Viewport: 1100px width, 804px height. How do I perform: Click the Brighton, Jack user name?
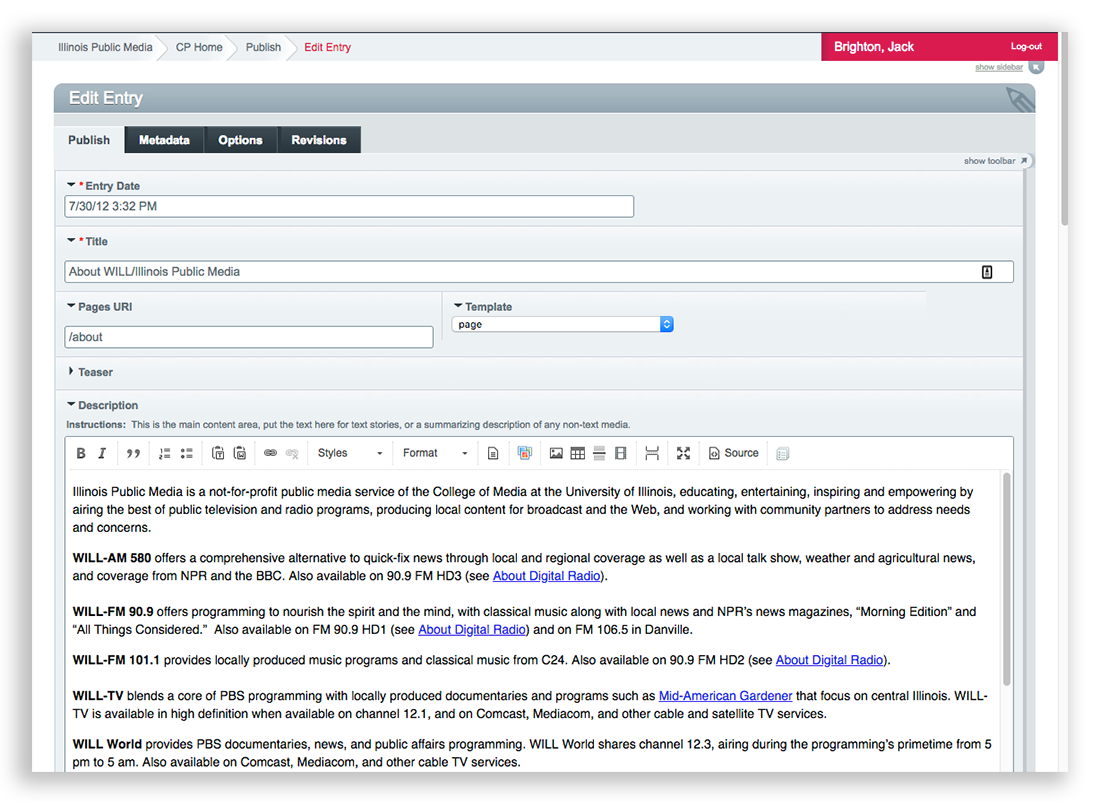point(874,47)
